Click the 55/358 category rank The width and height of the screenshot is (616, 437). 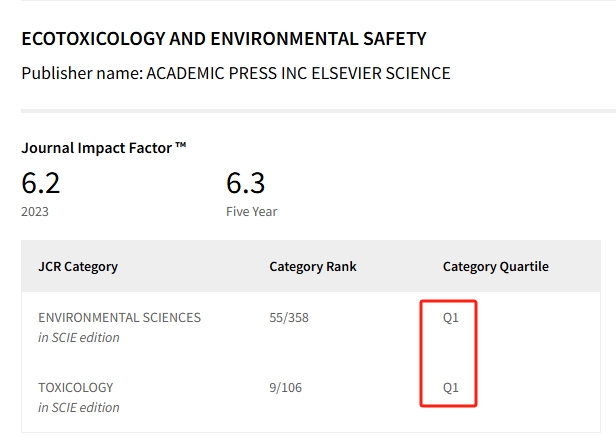coord(289,318)
